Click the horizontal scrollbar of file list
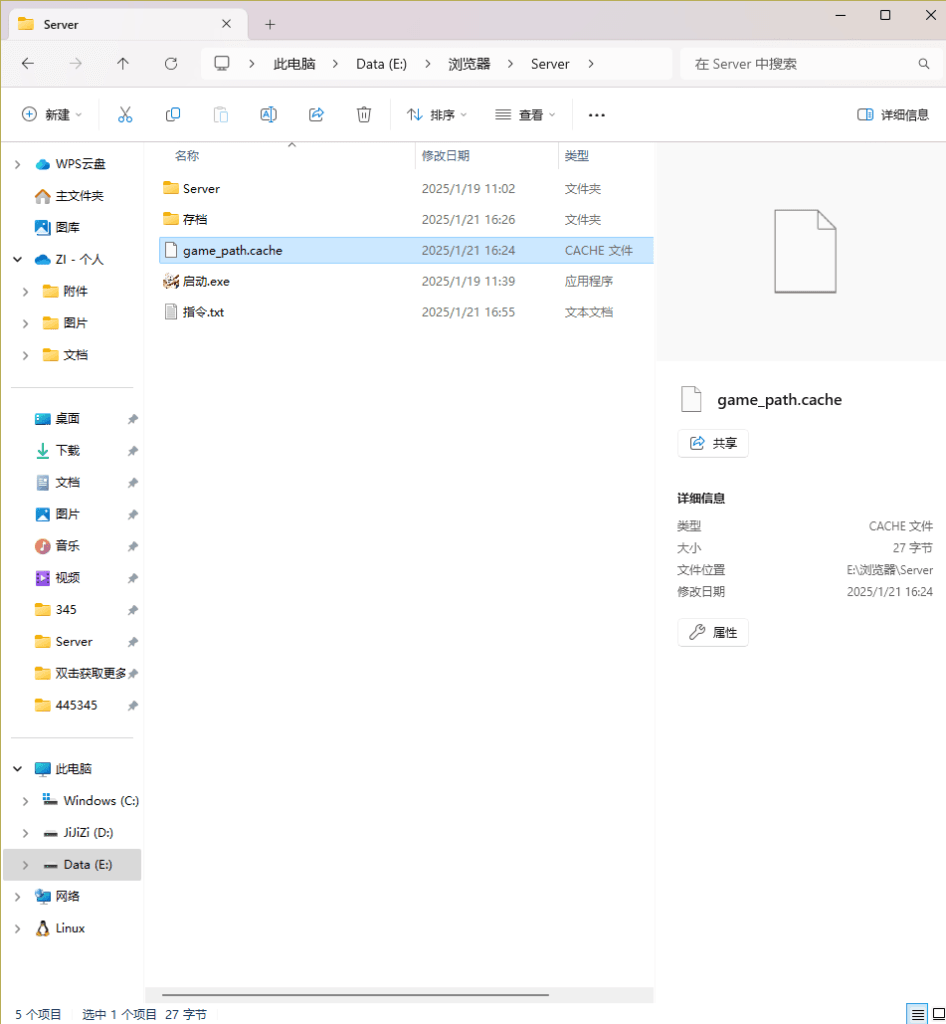The image size is (946, 1024). pos(355,995)
